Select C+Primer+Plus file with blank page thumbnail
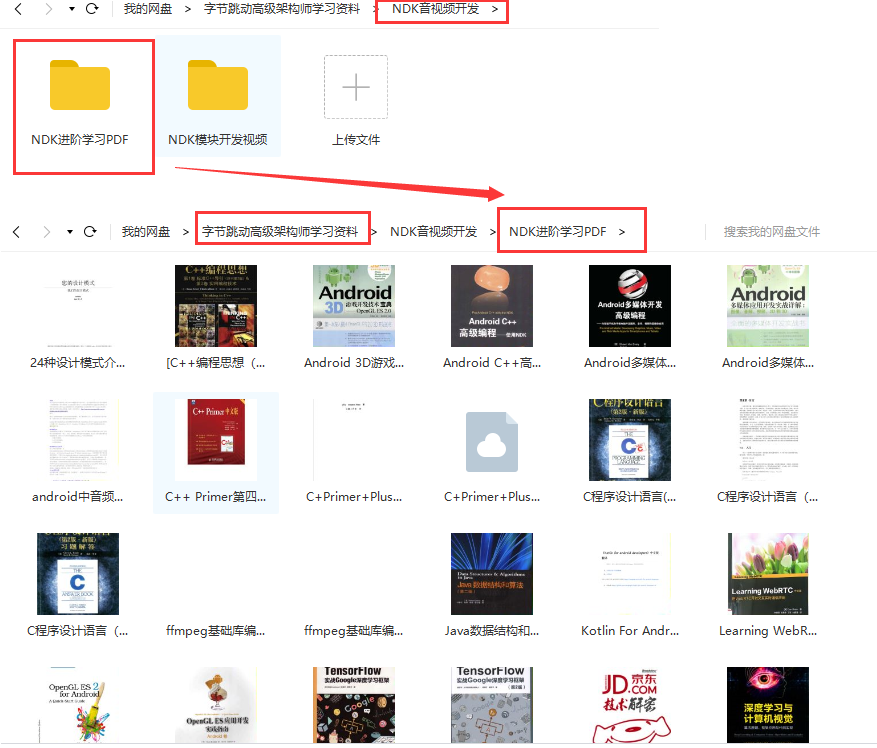 coord(354,451)
